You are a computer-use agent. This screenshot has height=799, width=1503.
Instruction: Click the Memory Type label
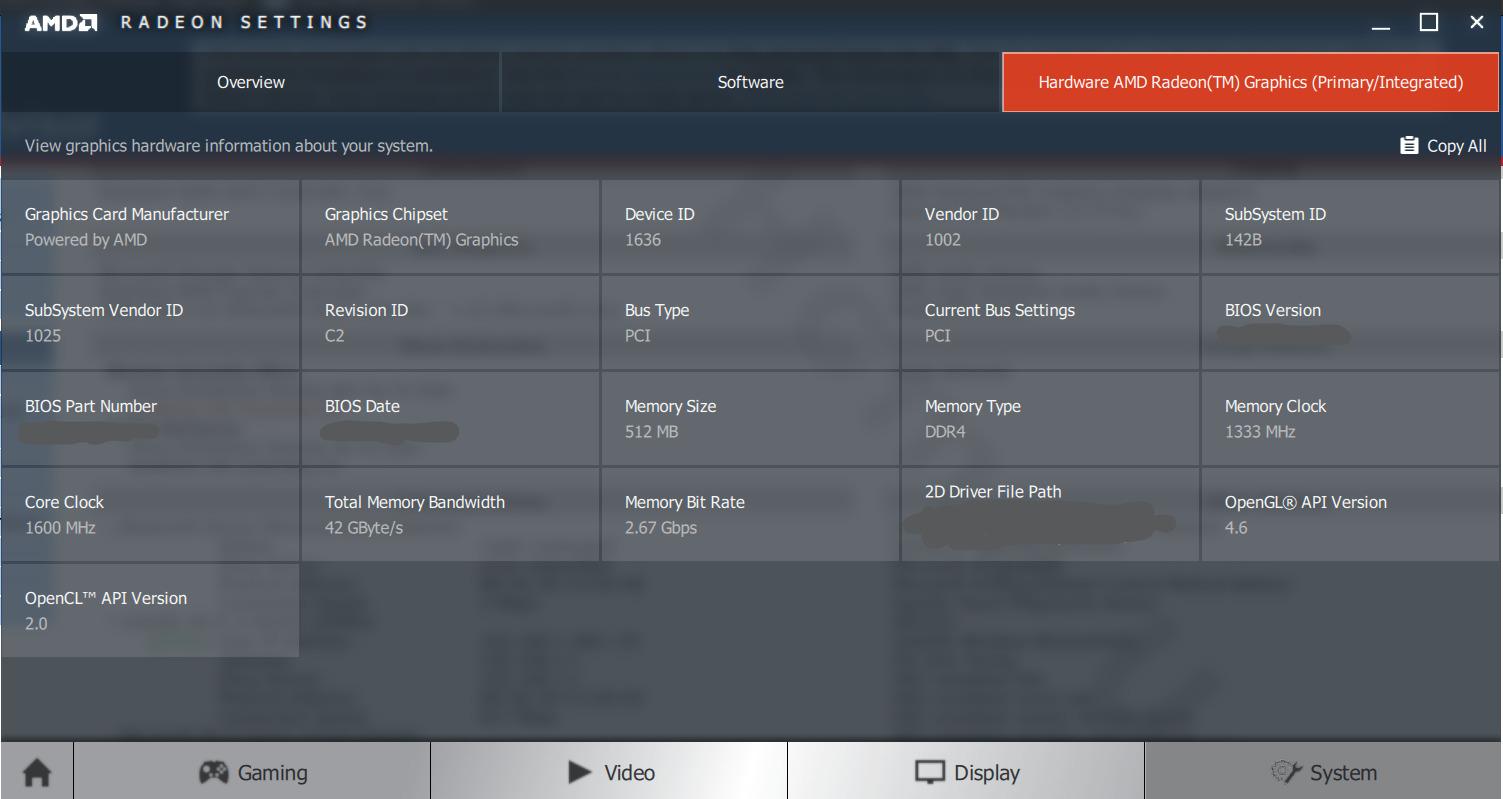(973, 406)
